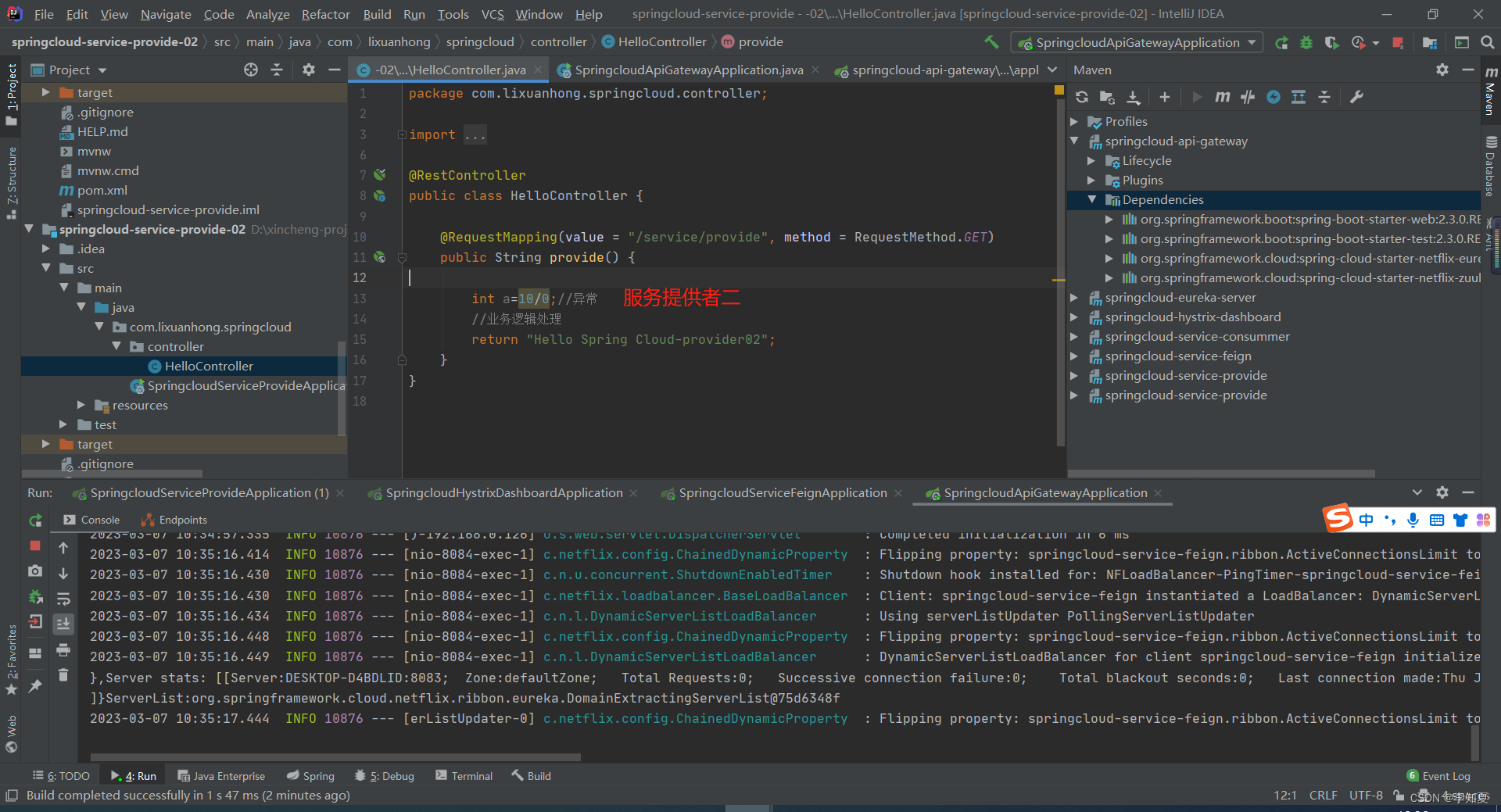
Task: Collapse all in Maven tool window
Action: pyautogui.click(x=1324, y=97)
